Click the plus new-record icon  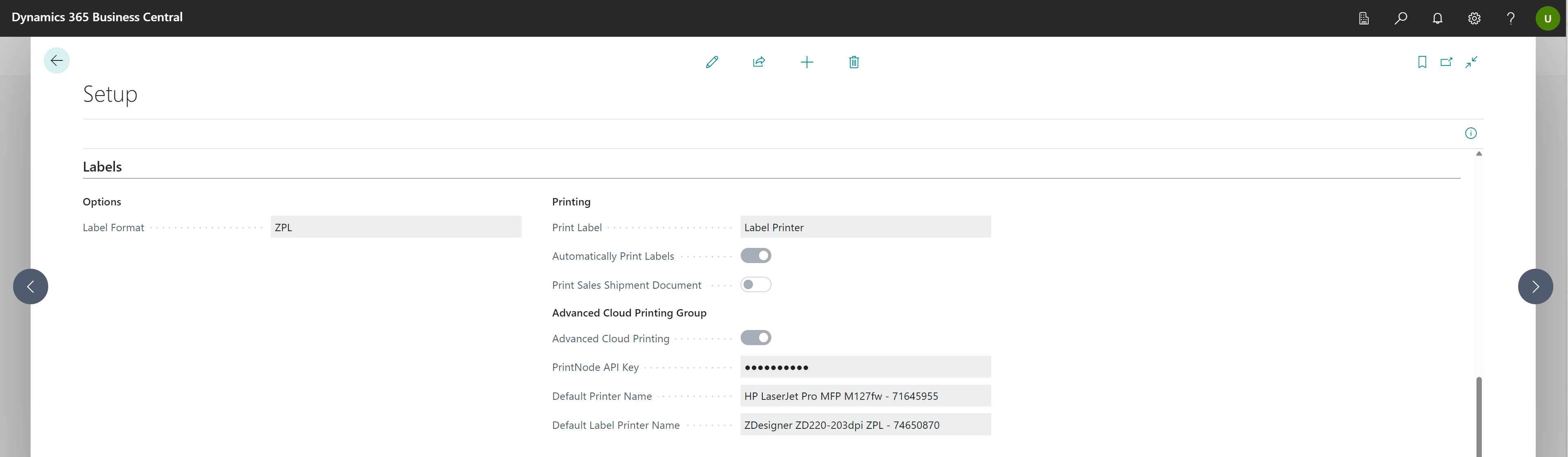tap(806, 62)
